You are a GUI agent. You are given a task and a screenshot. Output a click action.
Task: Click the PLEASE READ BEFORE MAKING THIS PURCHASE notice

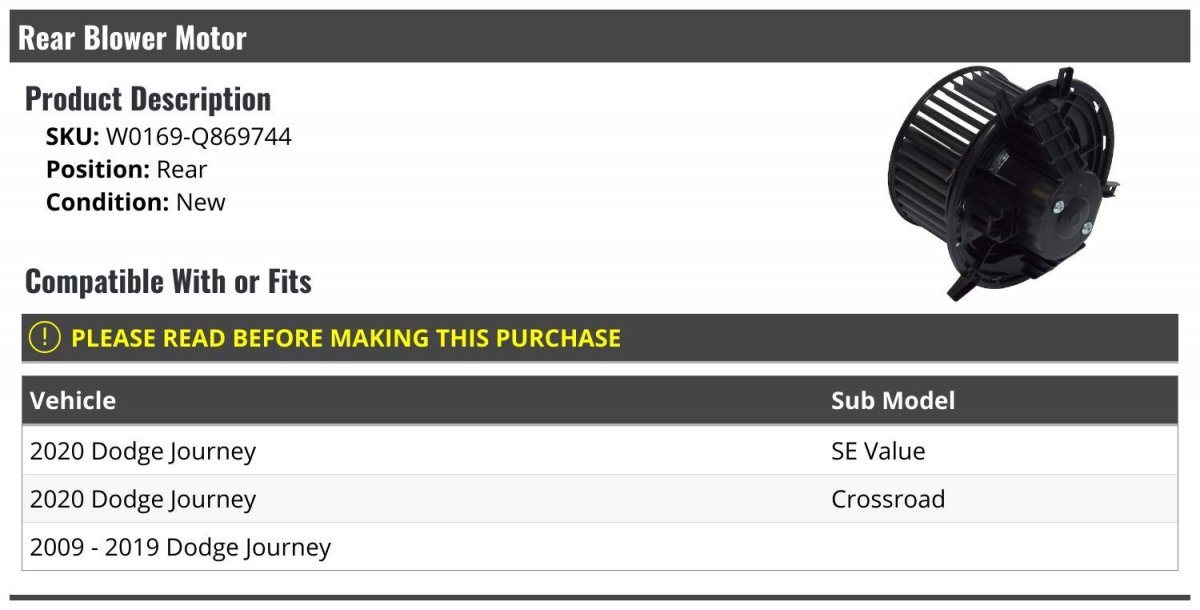345,338
